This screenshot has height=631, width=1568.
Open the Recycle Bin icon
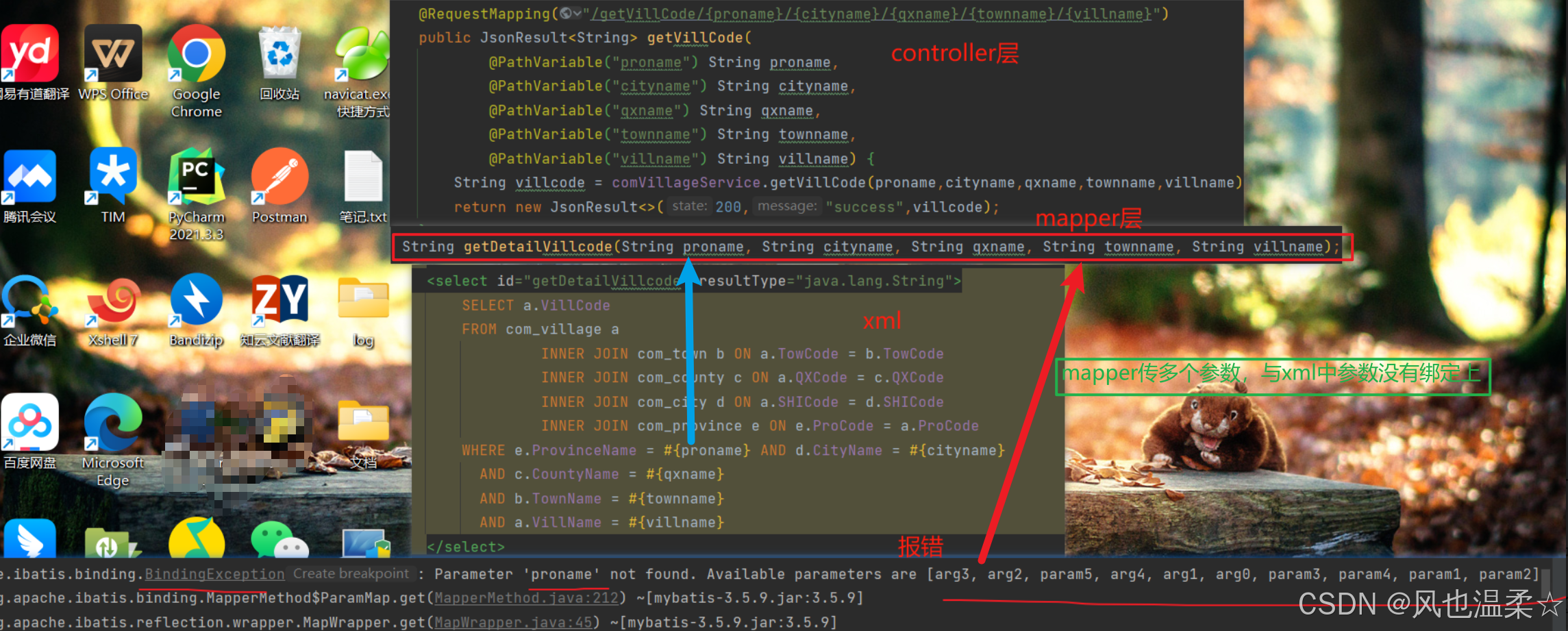coord(279,53)
